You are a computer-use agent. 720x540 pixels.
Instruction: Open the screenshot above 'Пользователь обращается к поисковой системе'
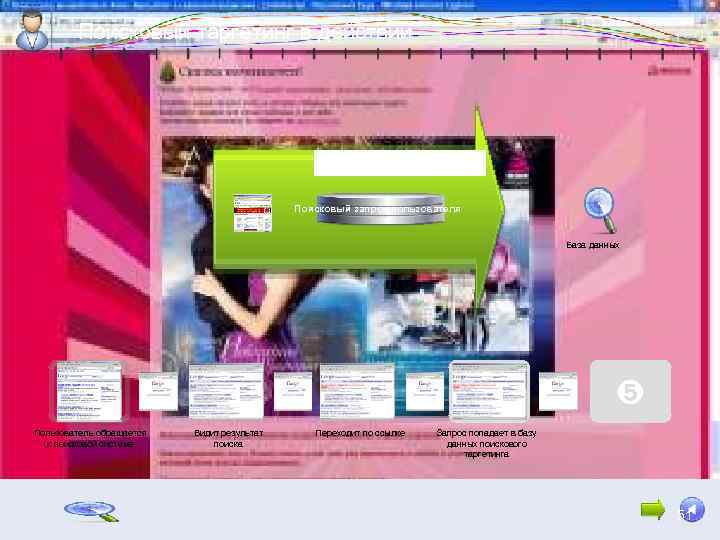89,391
